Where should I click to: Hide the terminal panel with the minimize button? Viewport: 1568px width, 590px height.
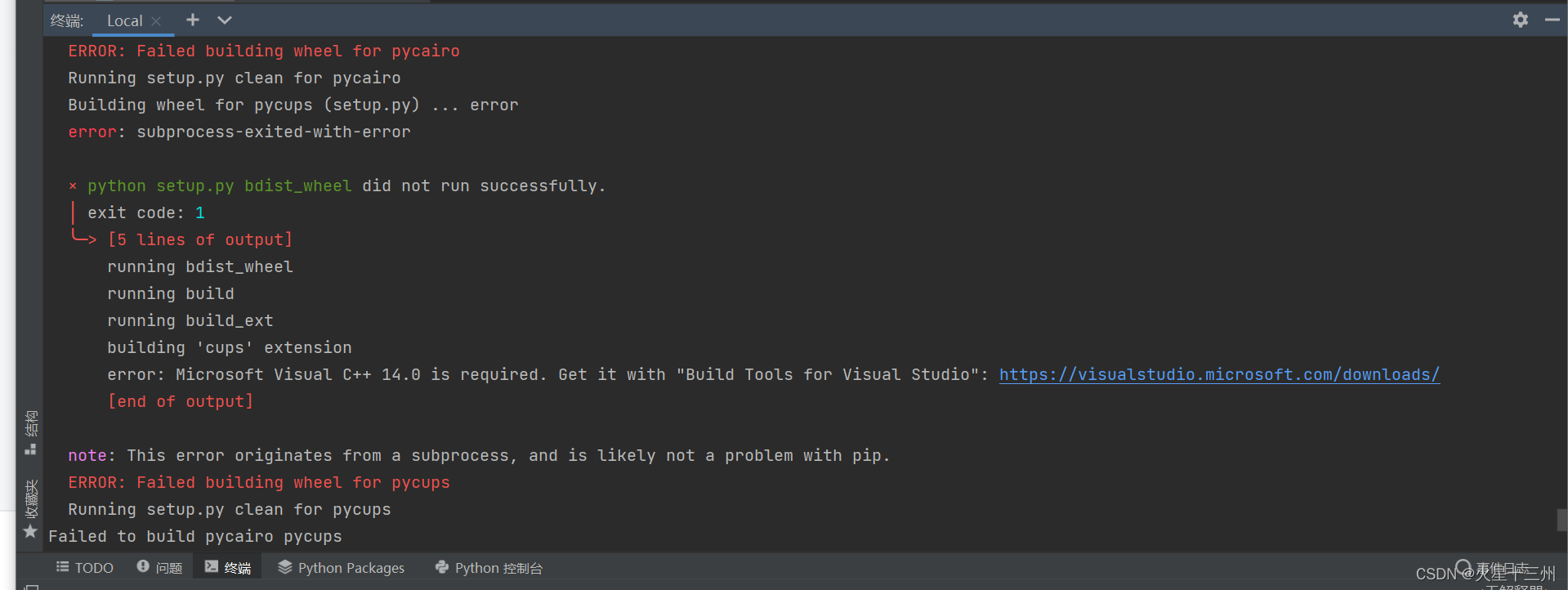pyautogui.click(x=1552, y=20)
